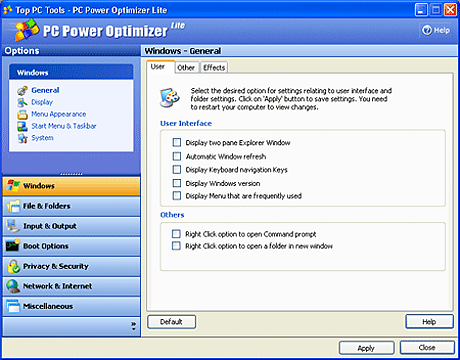Expand the sidebar overflow chevron menu
This screenshot has width=460, height=360.
[133, 326]
